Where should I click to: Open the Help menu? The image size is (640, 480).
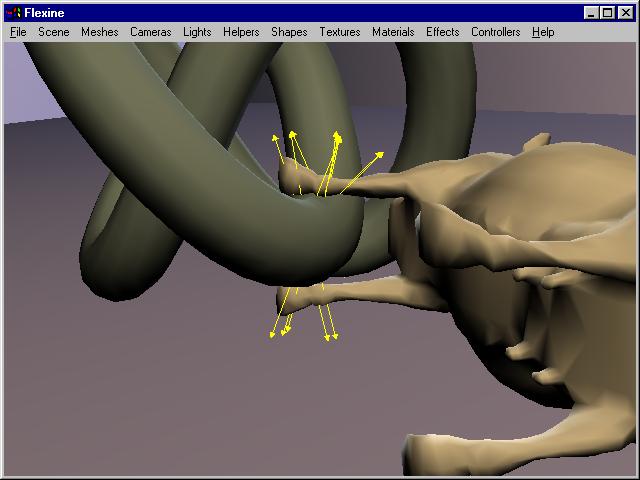tap(543, 32)
